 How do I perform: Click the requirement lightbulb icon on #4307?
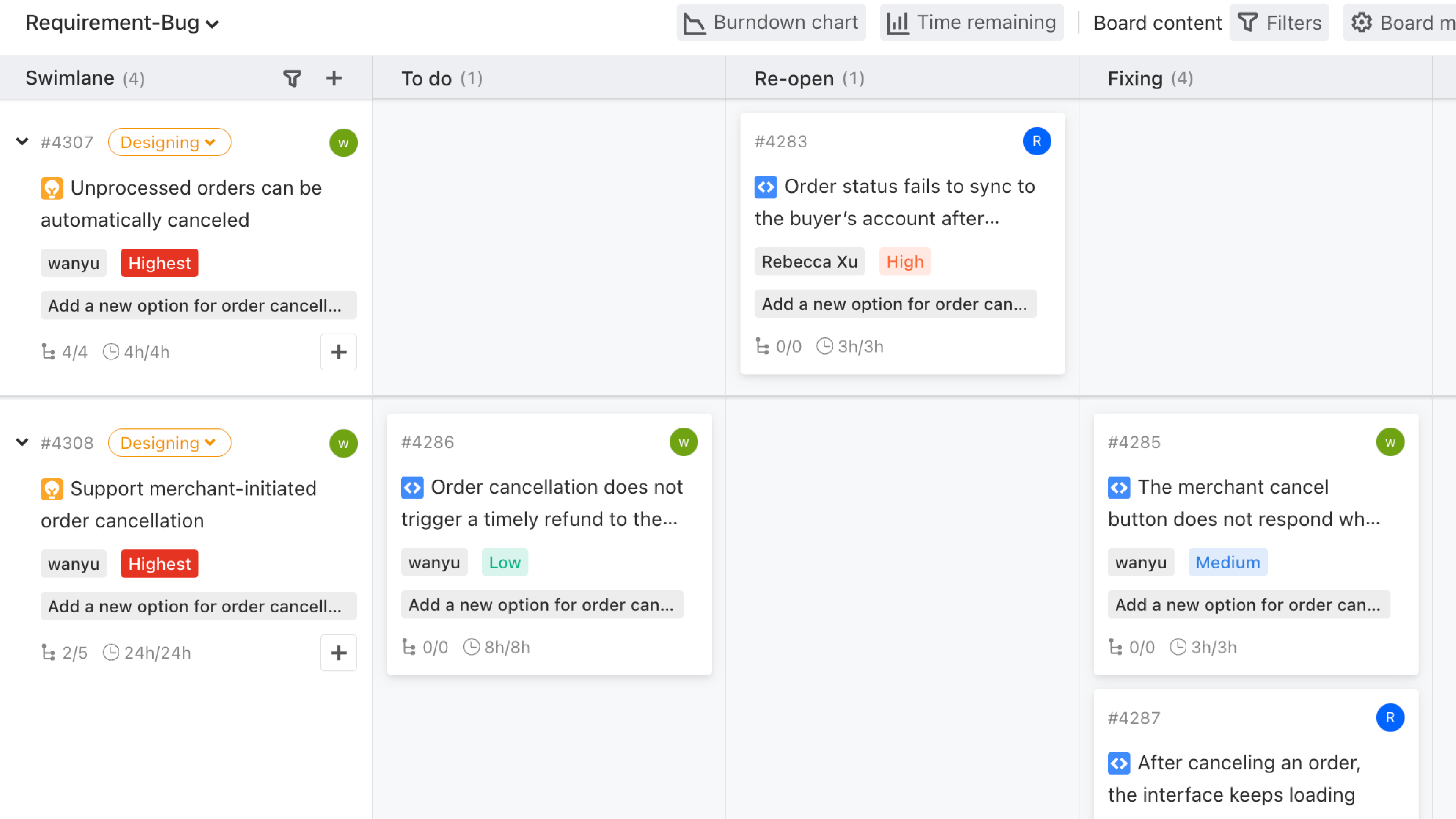pyautogui.click(x=52, y=188)
